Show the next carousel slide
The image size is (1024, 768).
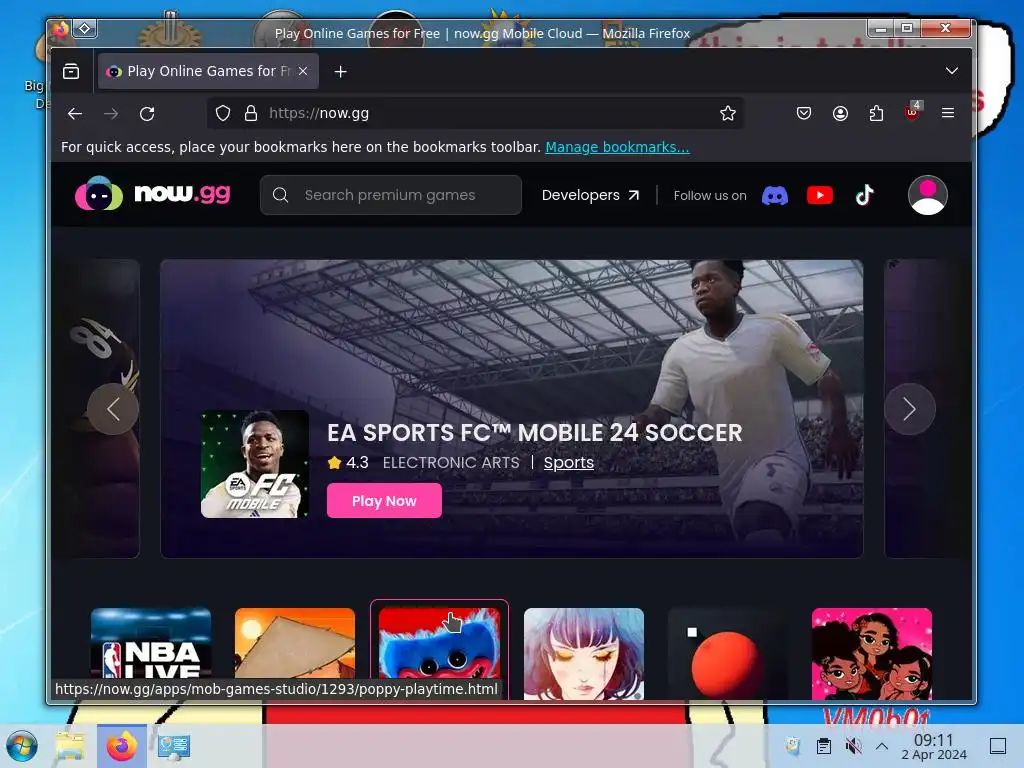tap(910, 409)
